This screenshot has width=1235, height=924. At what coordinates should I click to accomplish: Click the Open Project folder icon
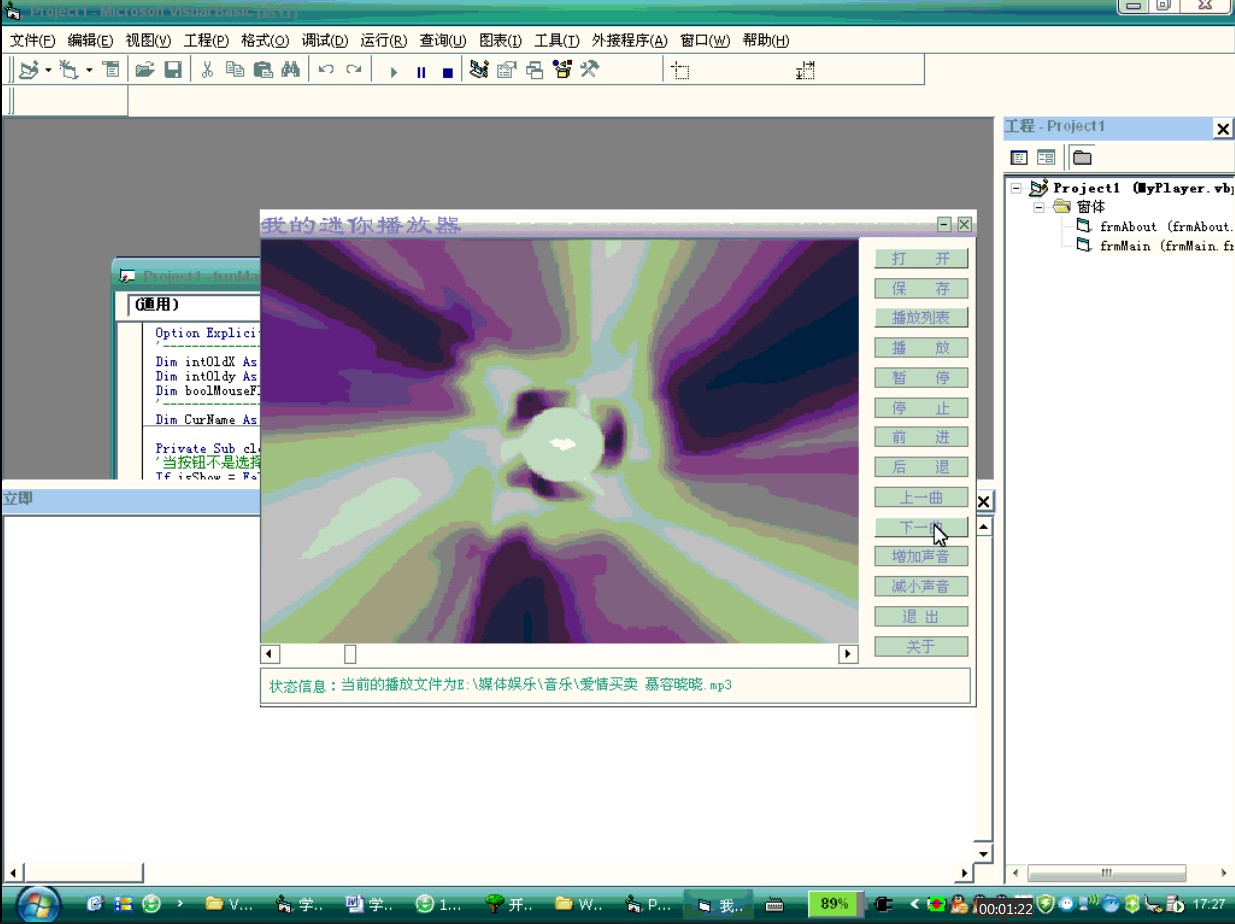tap(145, 70)
